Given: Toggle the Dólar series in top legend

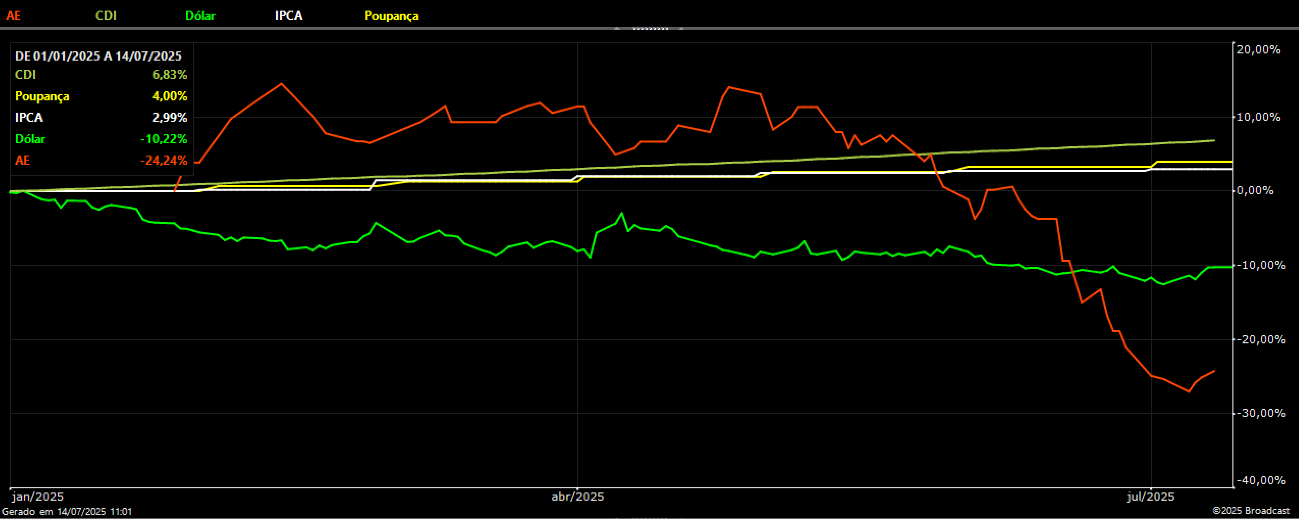Looking at the screenshot, I should (x=202, y=16).
